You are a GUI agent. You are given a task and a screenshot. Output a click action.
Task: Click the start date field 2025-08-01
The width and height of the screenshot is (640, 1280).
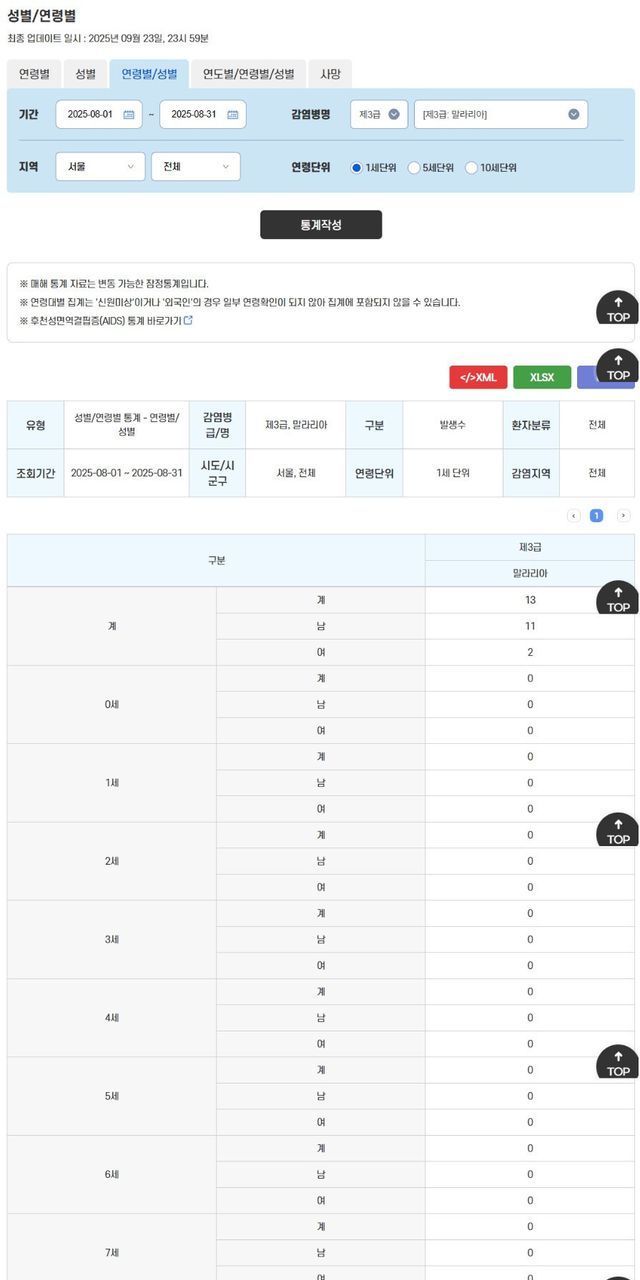(x=90, y=115)
